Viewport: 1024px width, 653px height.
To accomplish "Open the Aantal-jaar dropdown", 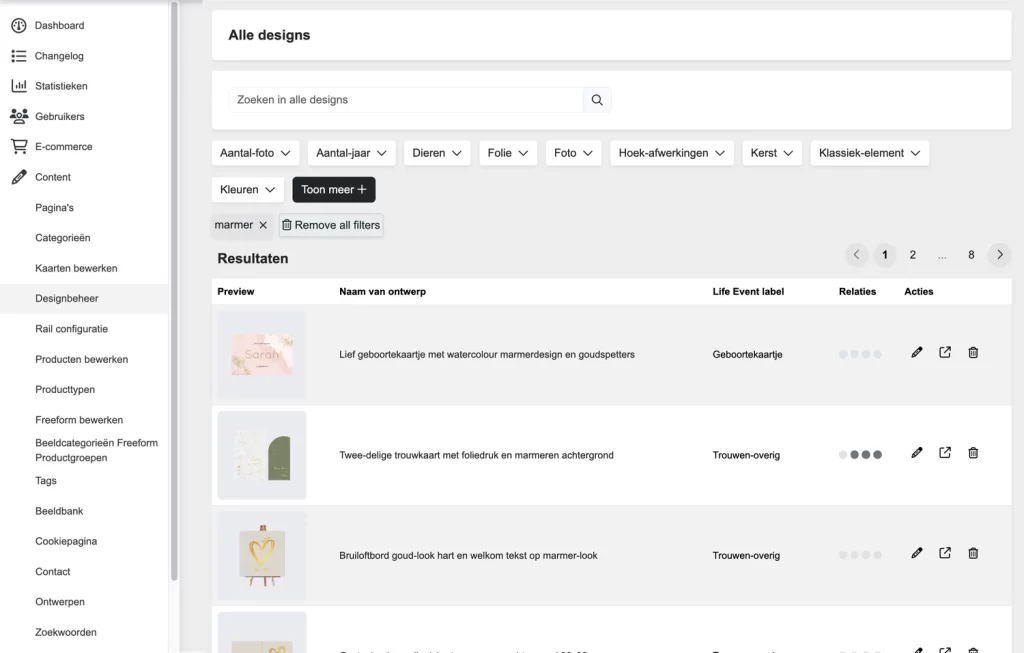I will tap(352, 153).
